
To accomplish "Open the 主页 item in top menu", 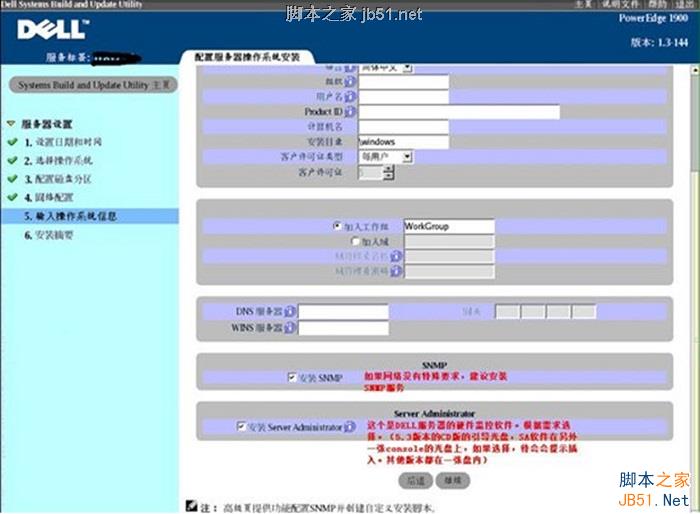I will pos(583,4).
